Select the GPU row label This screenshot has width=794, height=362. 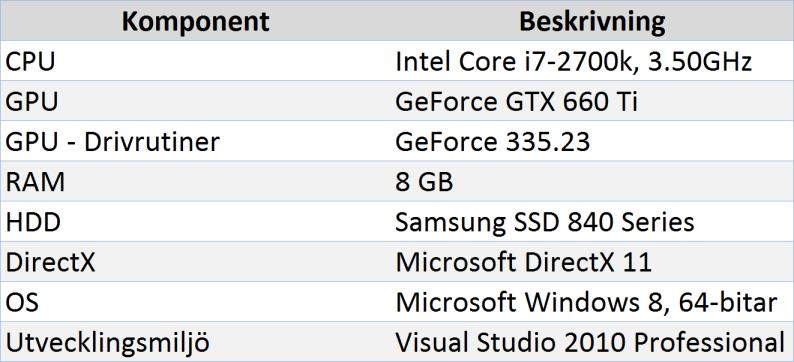195,101
